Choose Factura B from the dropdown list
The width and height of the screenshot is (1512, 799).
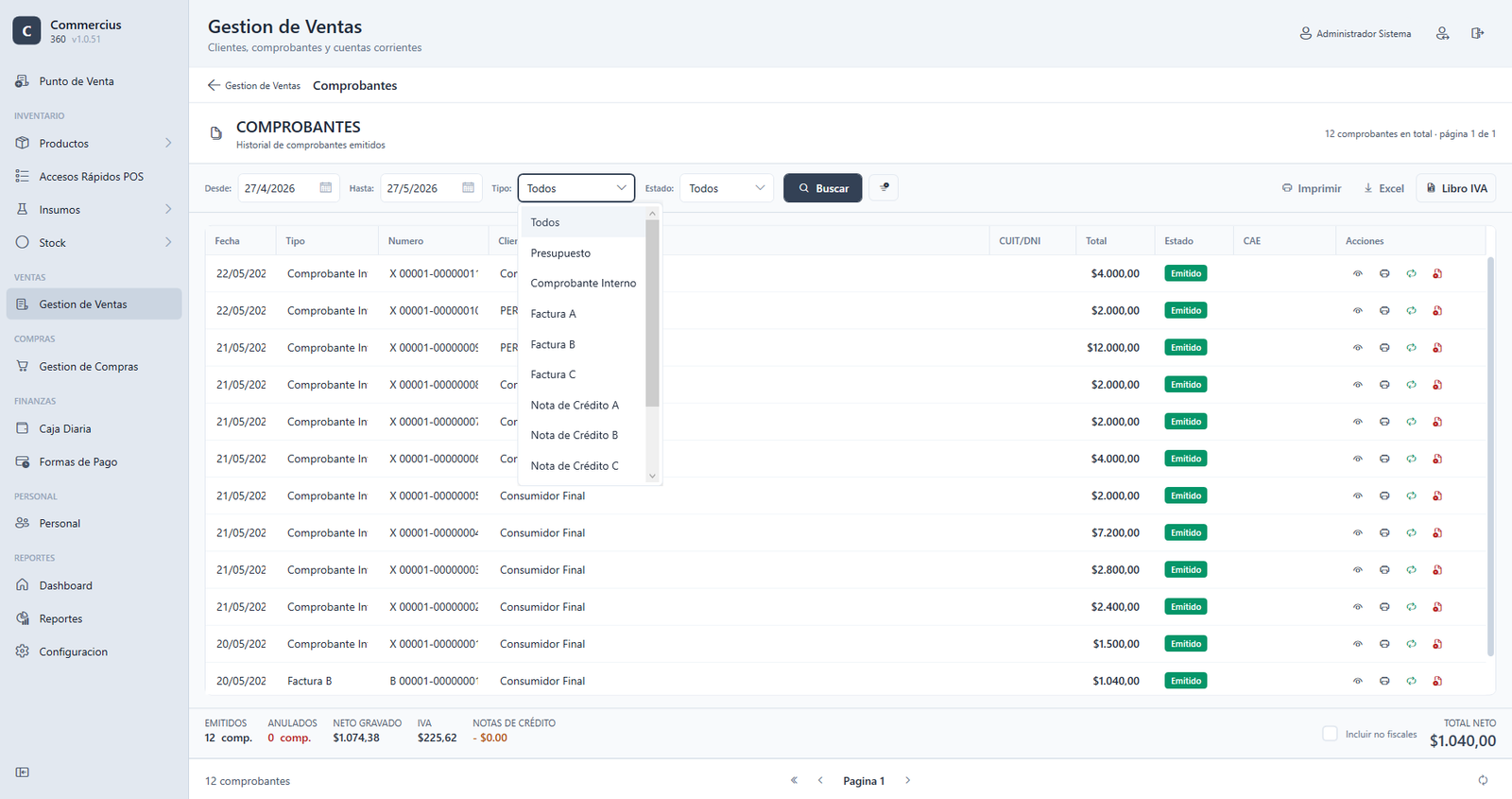pos(583,344)
